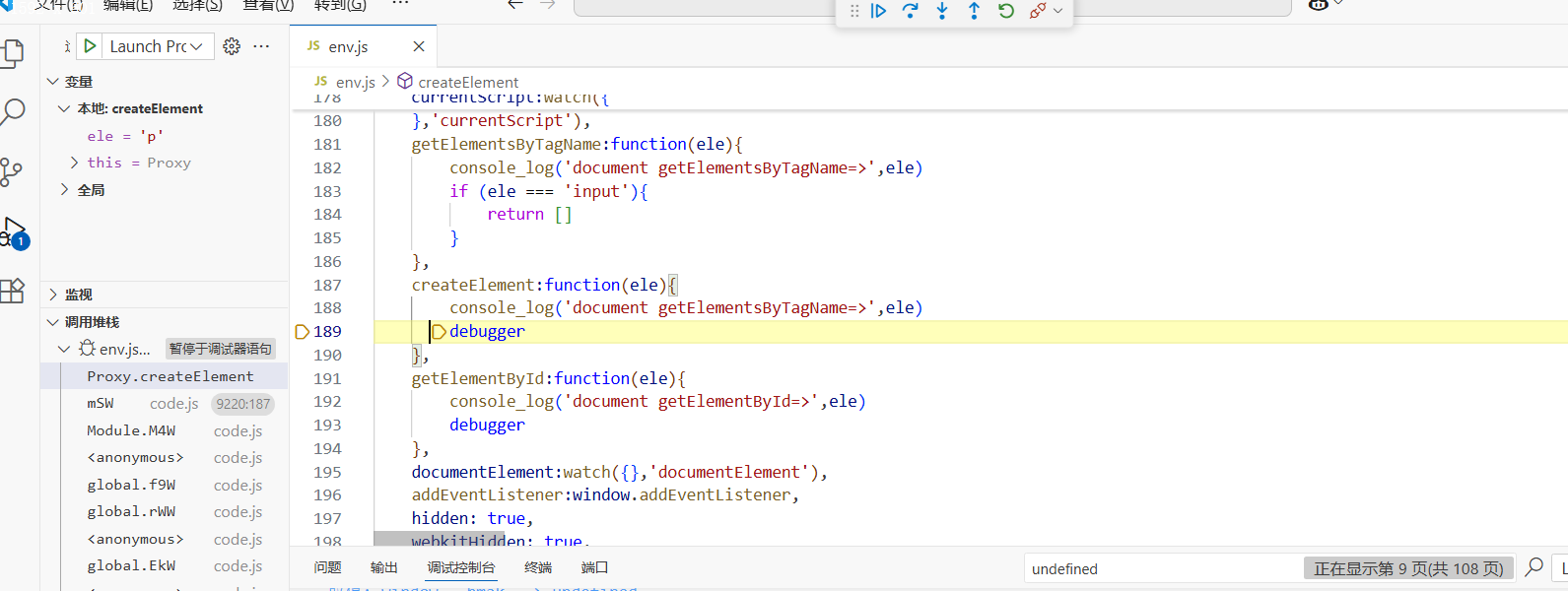Viewport: 1568px width, 591px height.
Task: Expand the 监视 (Watch) section
Action: pos(53,295)
